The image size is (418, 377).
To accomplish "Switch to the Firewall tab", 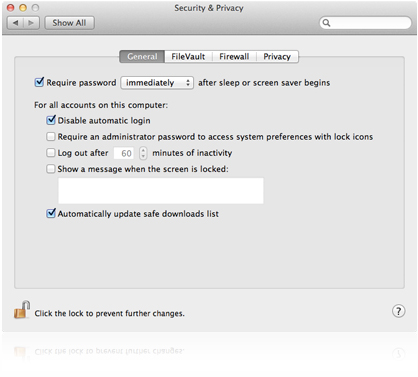I will coord(234,57).
